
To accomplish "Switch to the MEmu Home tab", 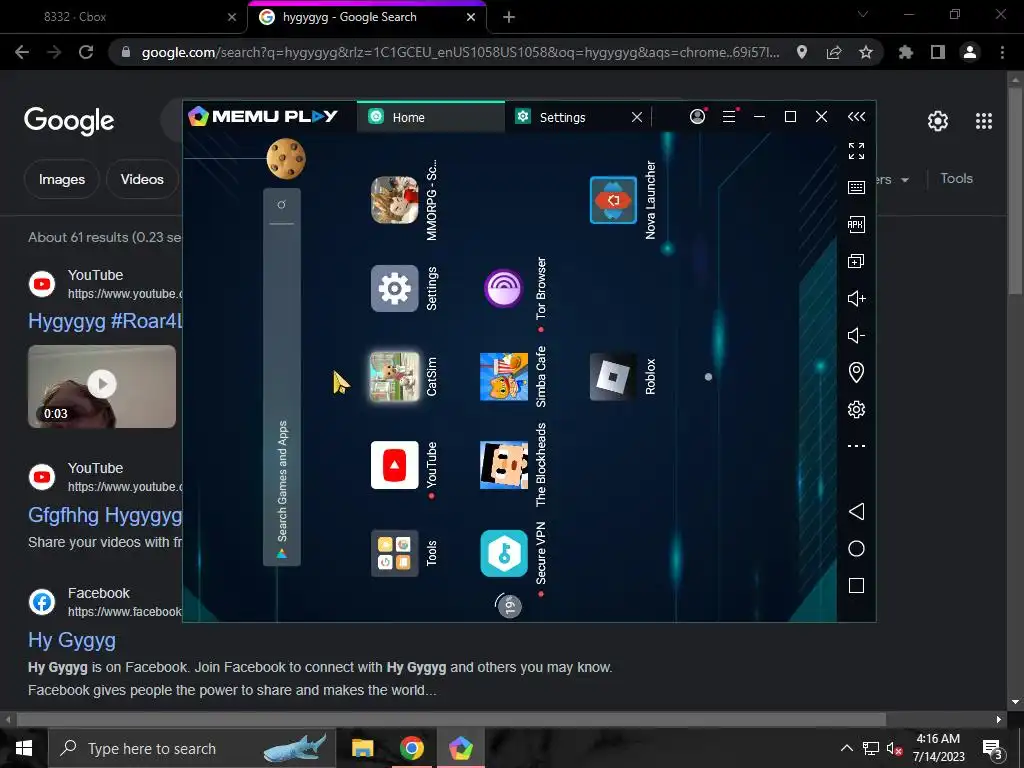I will 430,117.
